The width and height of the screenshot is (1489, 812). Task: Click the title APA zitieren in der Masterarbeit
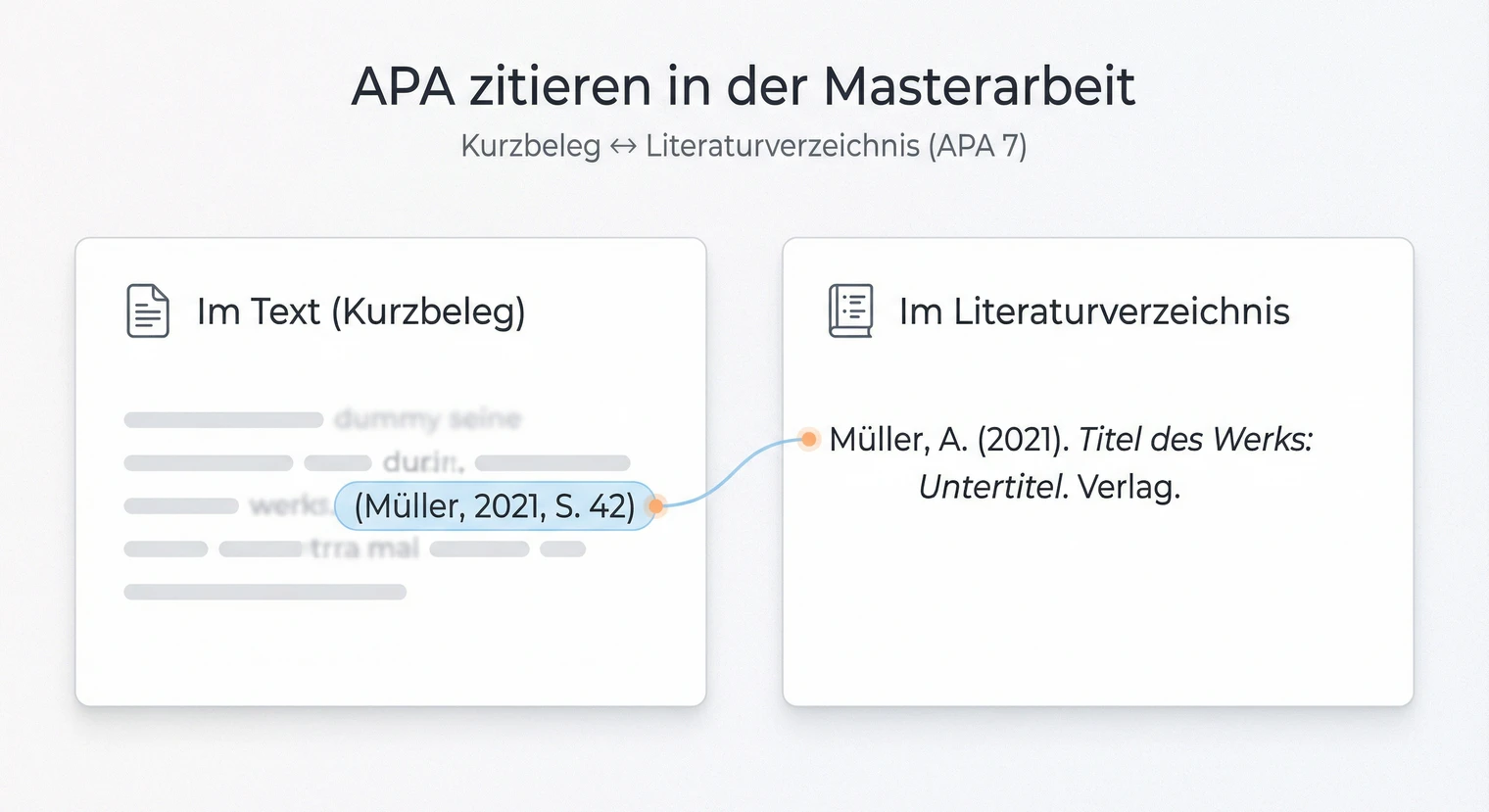744,85
